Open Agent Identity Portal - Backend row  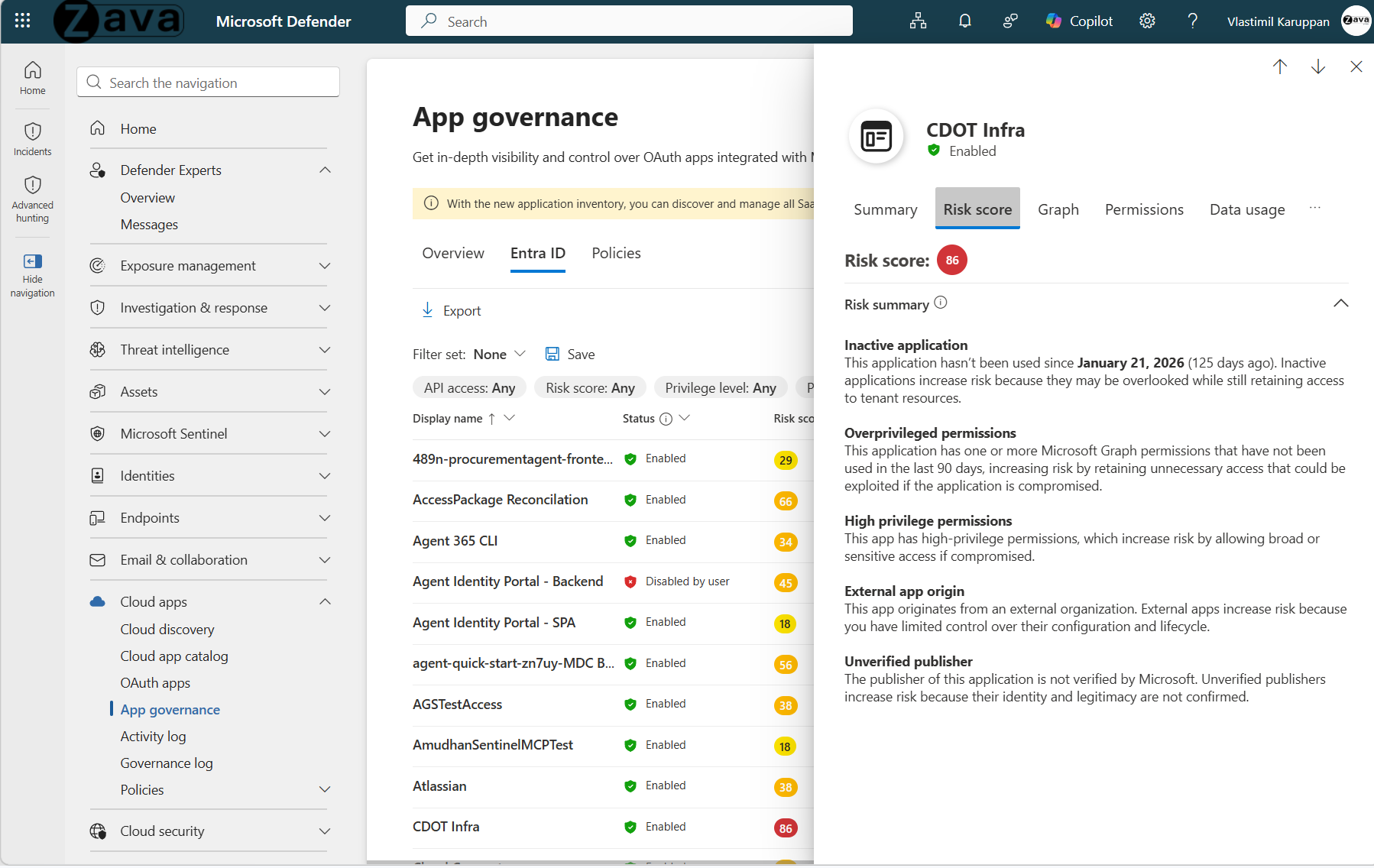613,583
